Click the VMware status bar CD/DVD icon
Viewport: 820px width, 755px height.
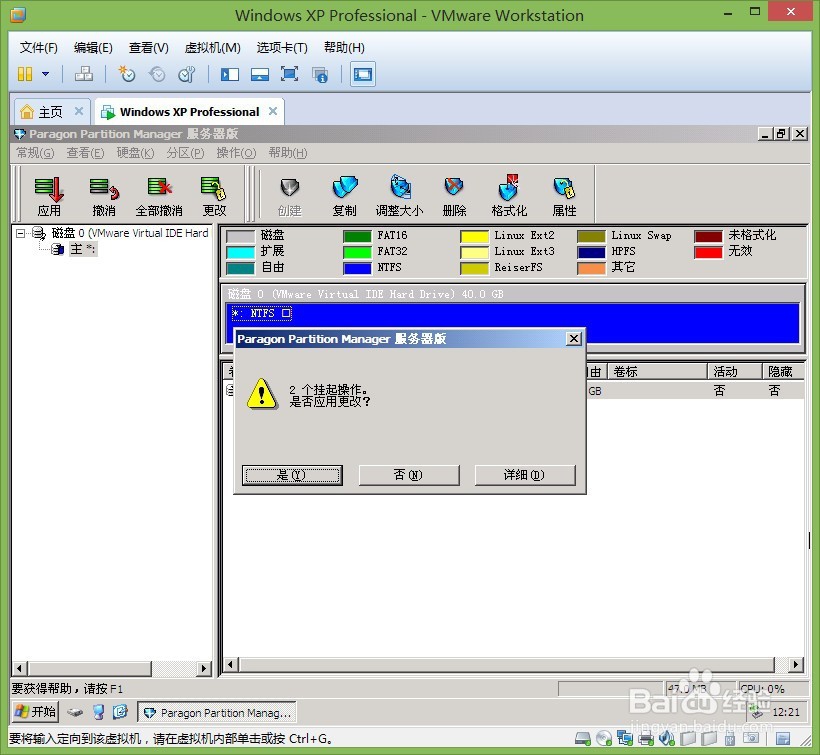pos(604,738)
